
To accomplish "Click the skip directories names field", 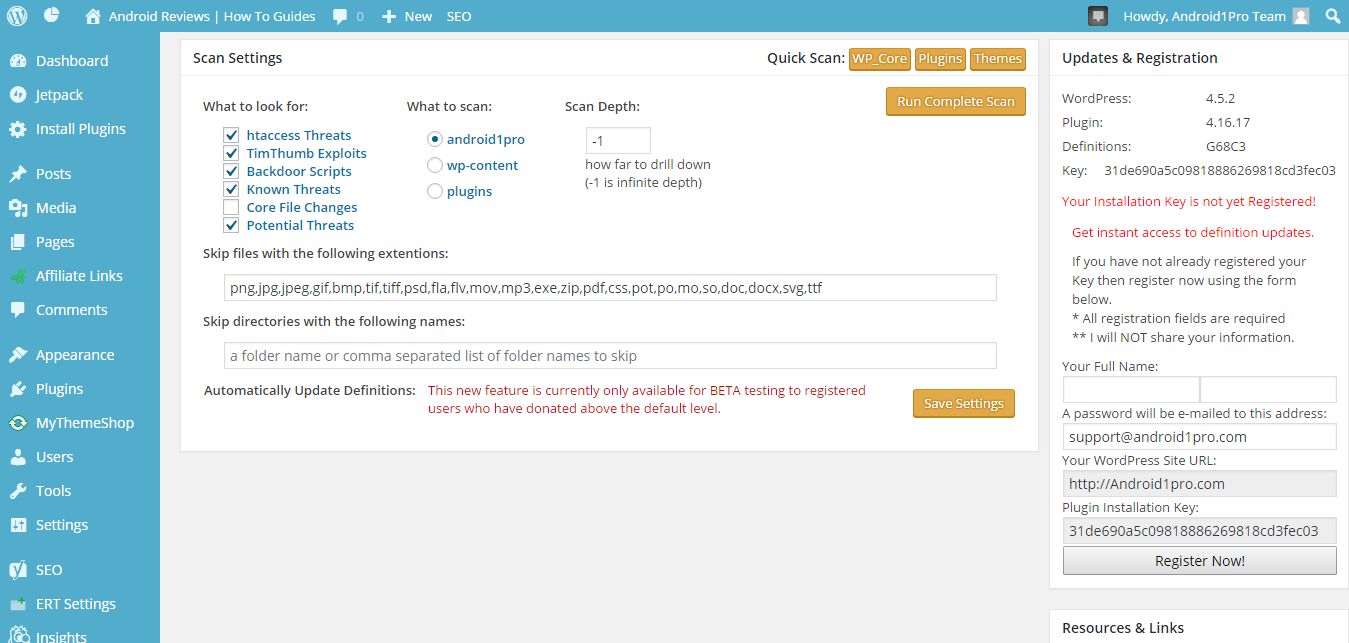I will coord(610,356).
